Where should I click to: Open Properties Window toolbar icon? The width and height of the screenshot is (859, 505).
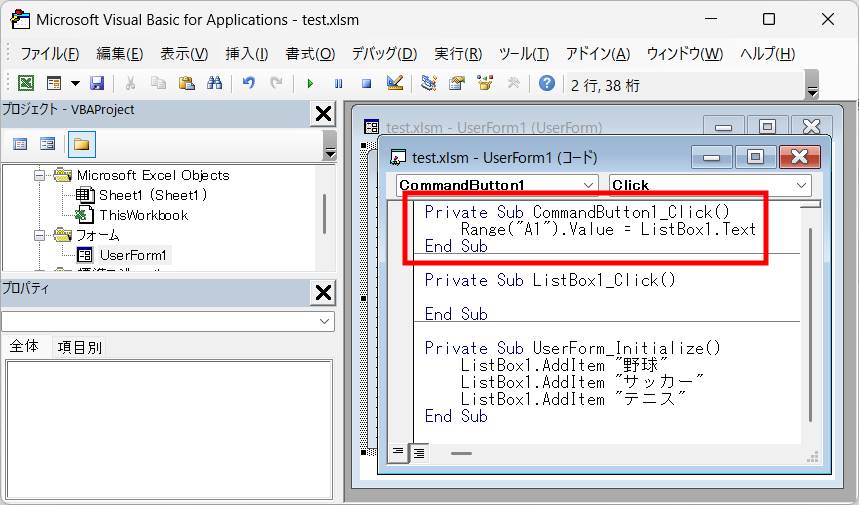click(x=456, y=83)
